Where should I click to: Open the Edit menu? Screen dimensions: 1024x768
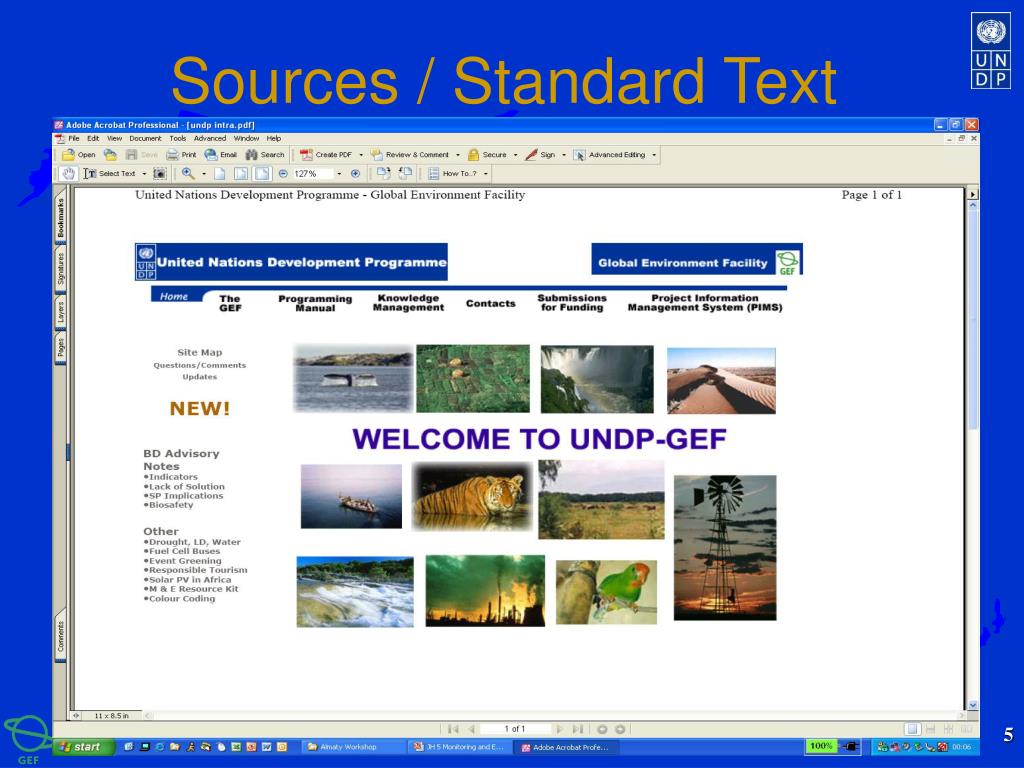pos(93,138)
